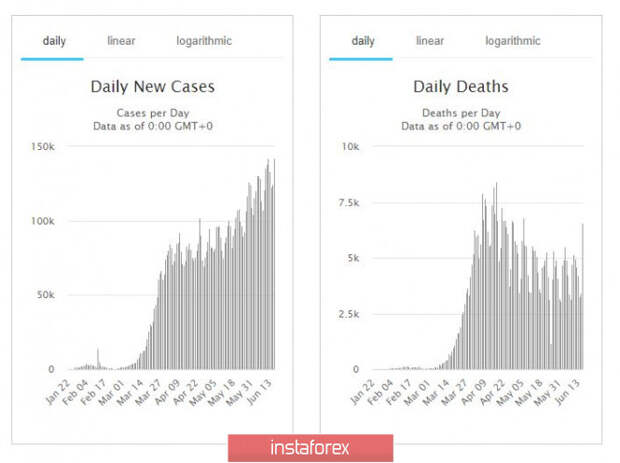Image resolution: width=620 pixels, height=463 pixels.
Task: Open logarithmic tab in Daily Deaths panel
Action: coord(512,41)
